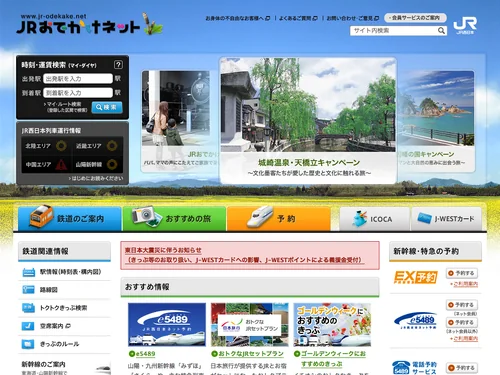Open the e5489 banner thumbnail
Viewport: 500px width, 375px height.
point(167,325)
